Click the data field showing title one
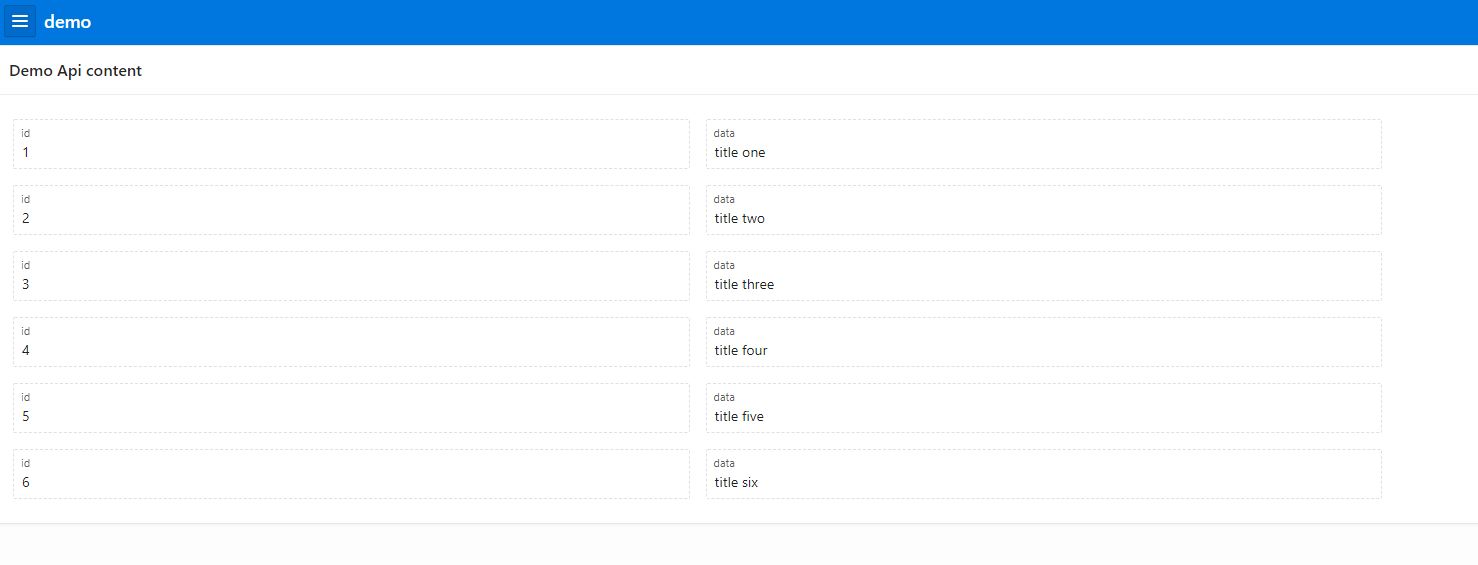 pos(1044,144)
